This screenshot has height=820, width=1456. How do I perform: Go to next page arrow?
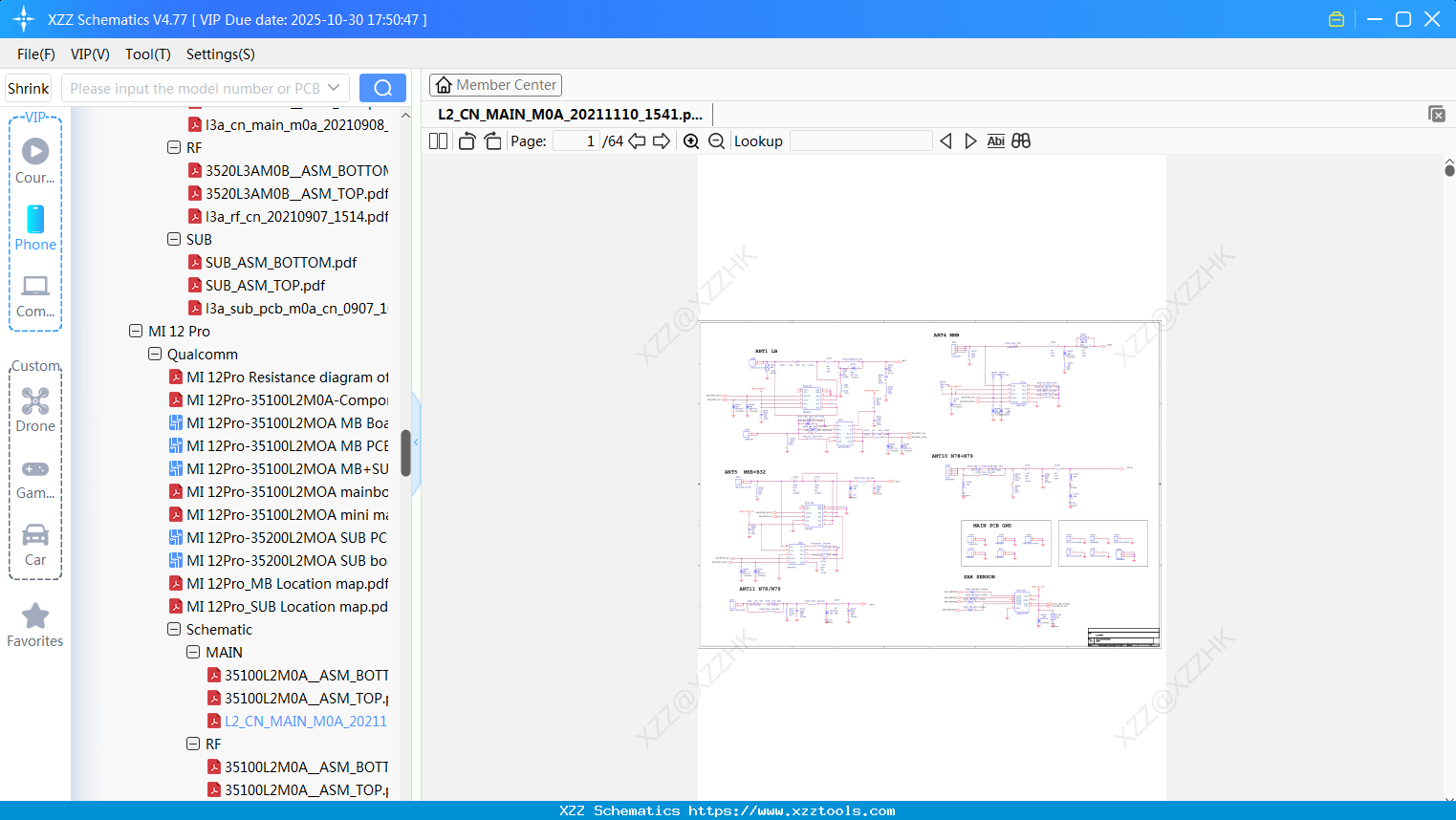click(661, 141)
